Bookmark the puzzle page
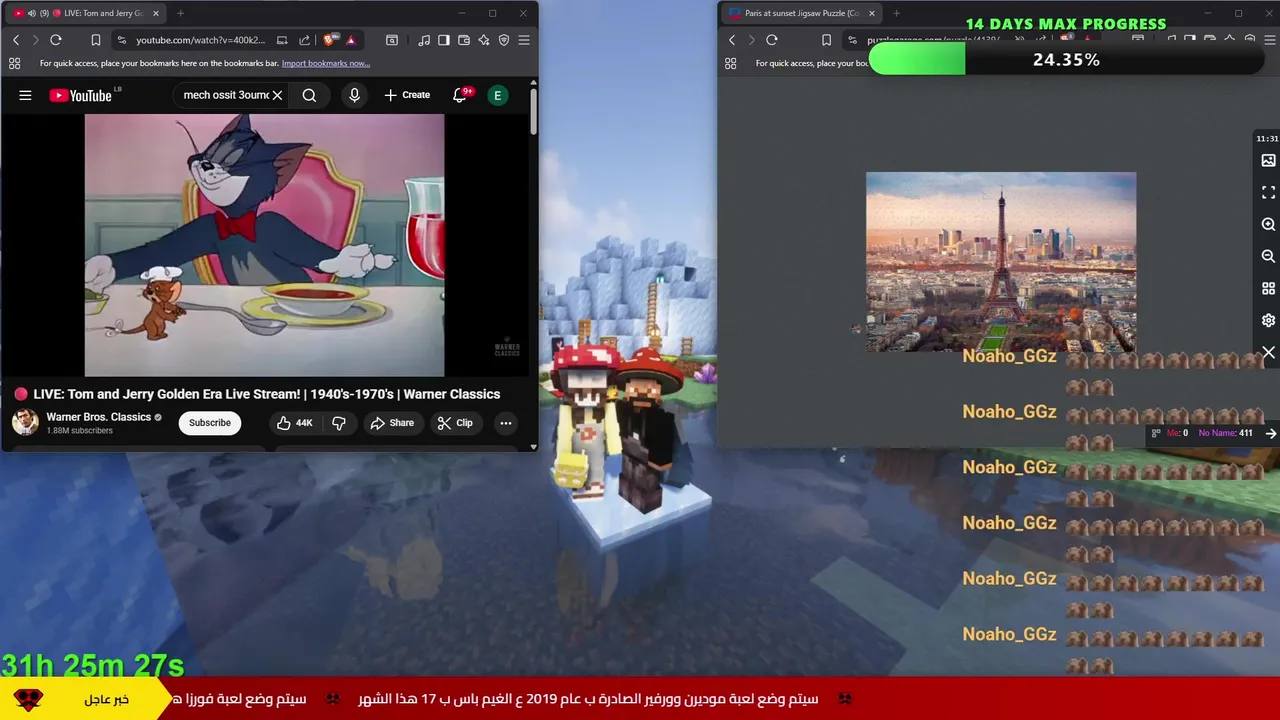 826,40
